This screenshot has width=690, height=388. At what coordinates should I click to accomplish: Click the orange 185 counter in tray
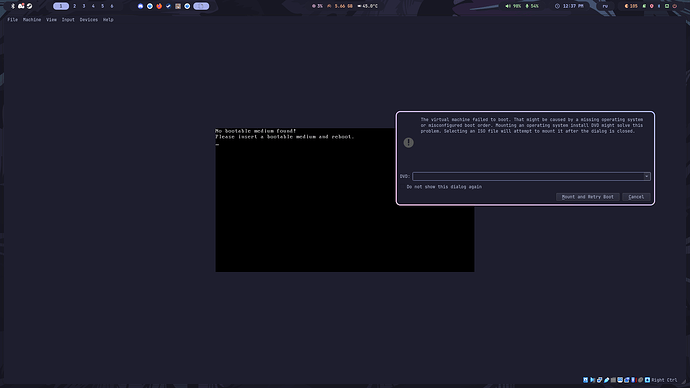tap(631, 6)
